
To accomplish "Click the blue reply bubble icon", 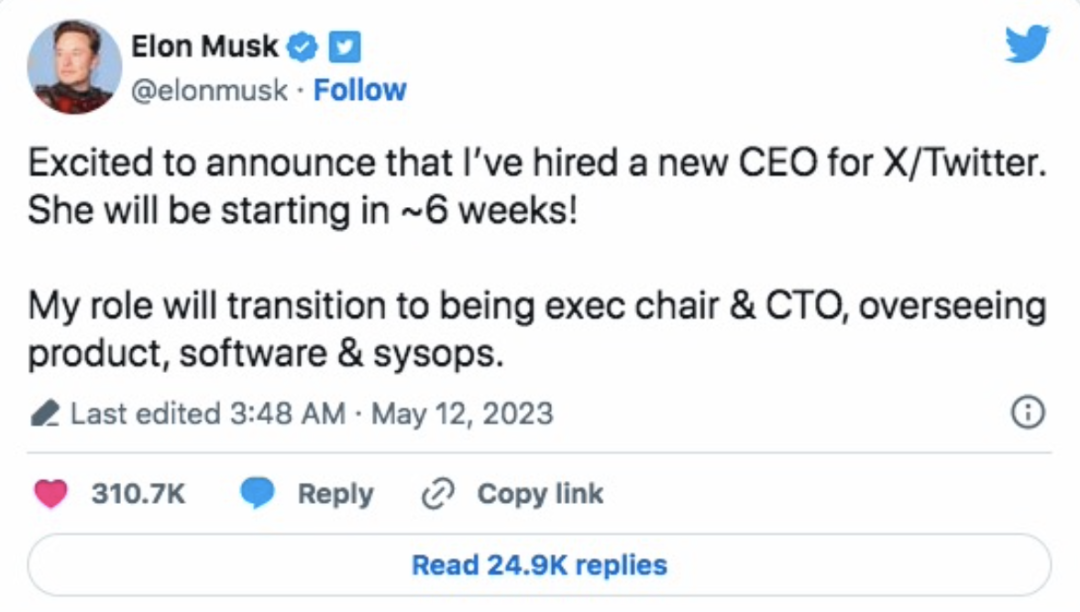I will (257, 493).
